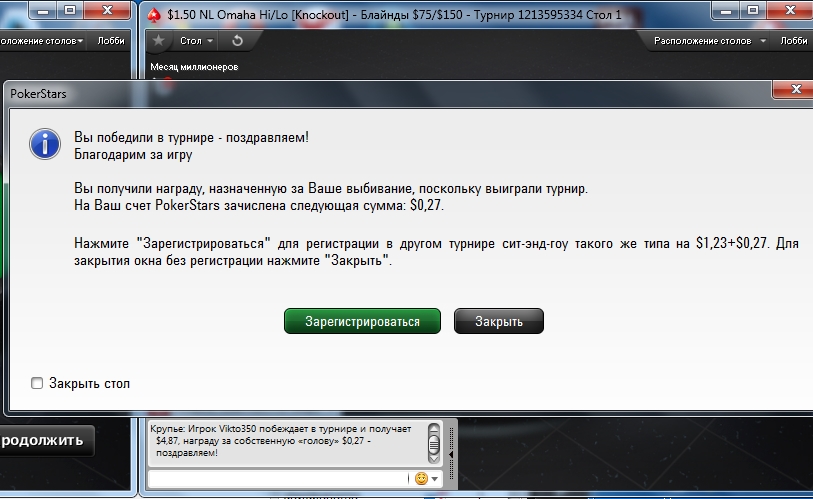813x499 pixels.
Task: Open Расположение столов menu in the tournament window
Action: pos(708,40)
